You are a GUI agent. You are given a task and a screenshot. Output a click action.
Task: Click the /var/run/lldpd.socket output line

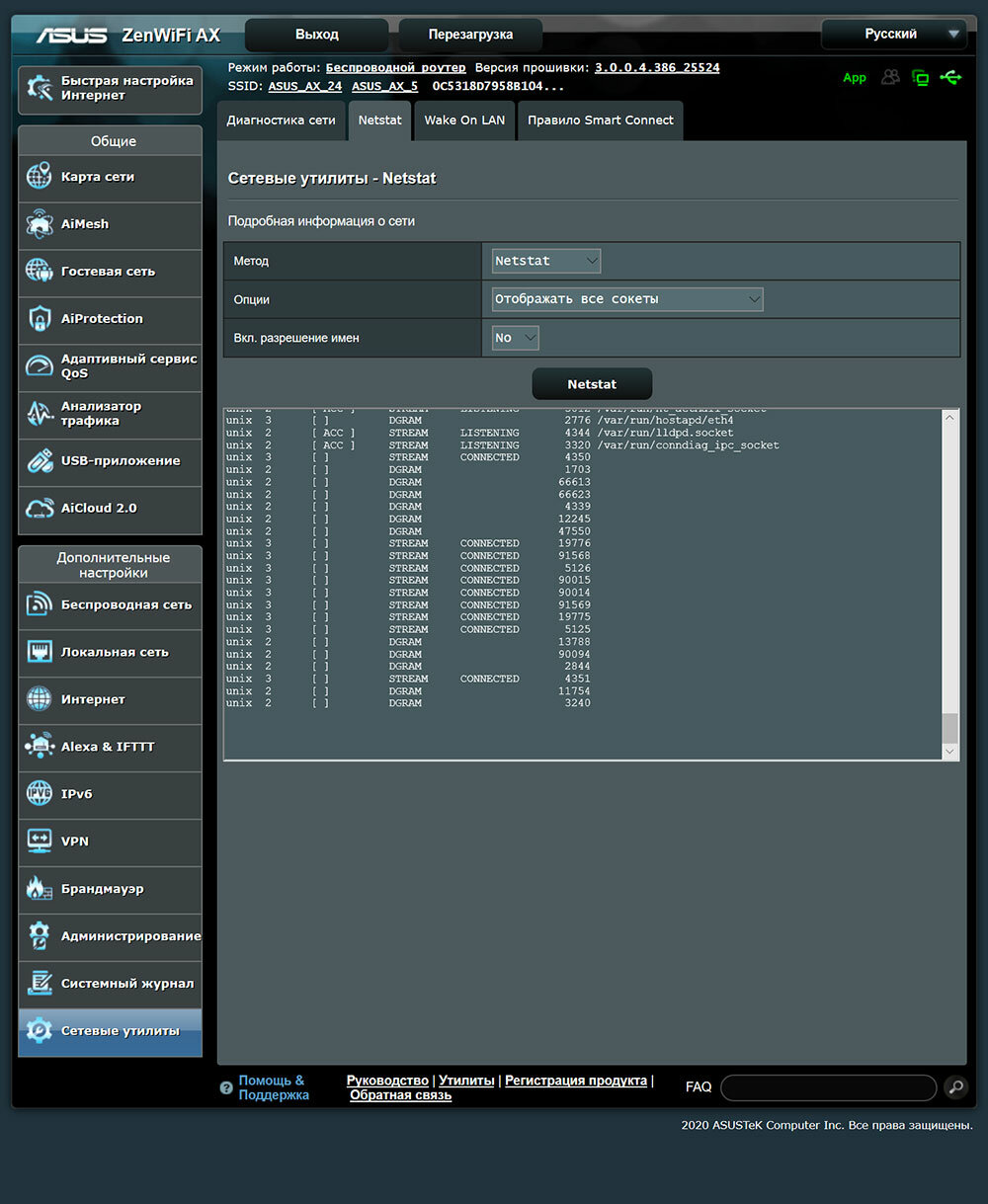coord(479,433)
